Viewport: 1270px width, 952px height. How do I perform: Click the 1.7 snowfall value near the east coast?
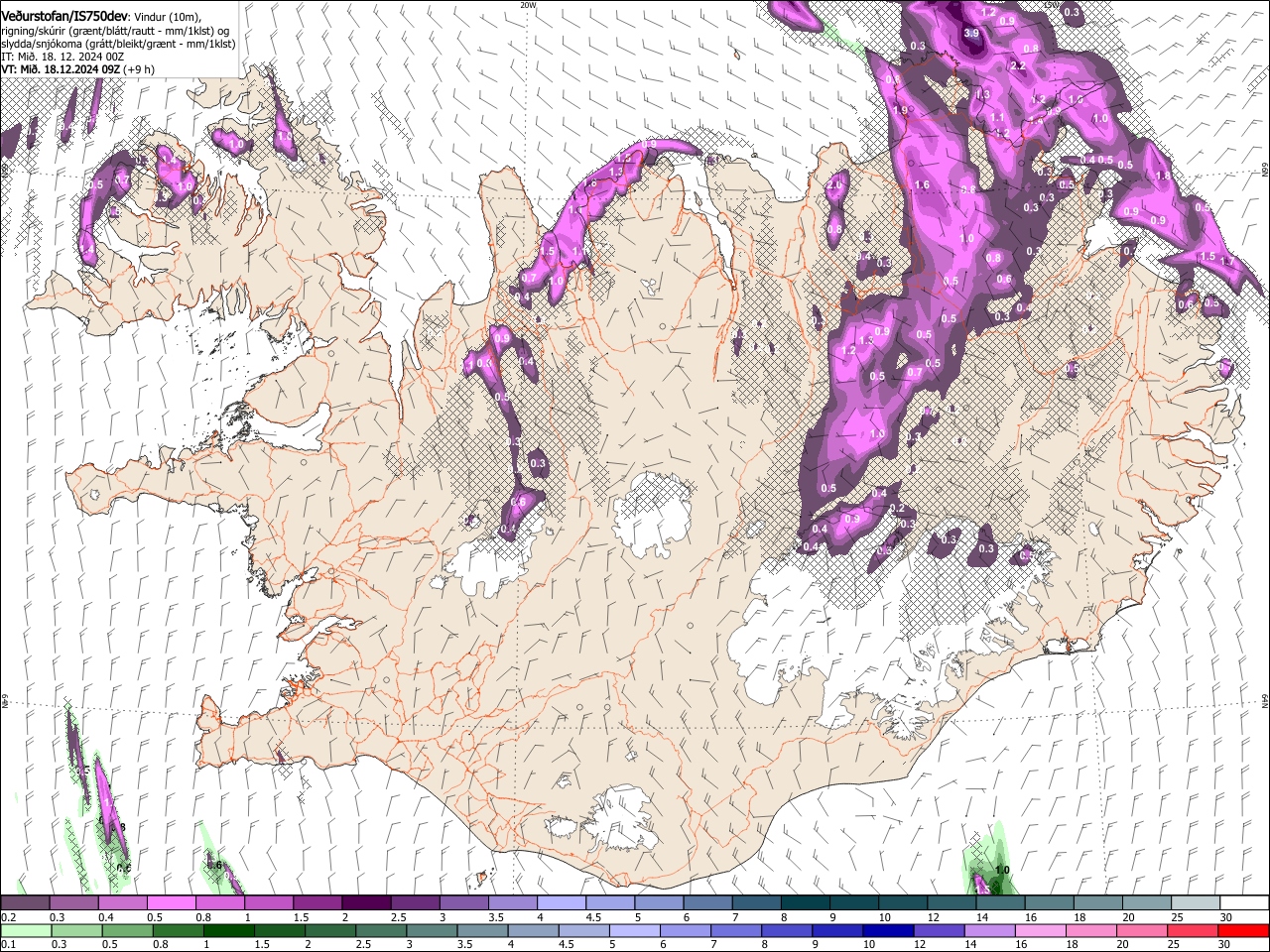pyautogui.click(x=1226, y=262)
